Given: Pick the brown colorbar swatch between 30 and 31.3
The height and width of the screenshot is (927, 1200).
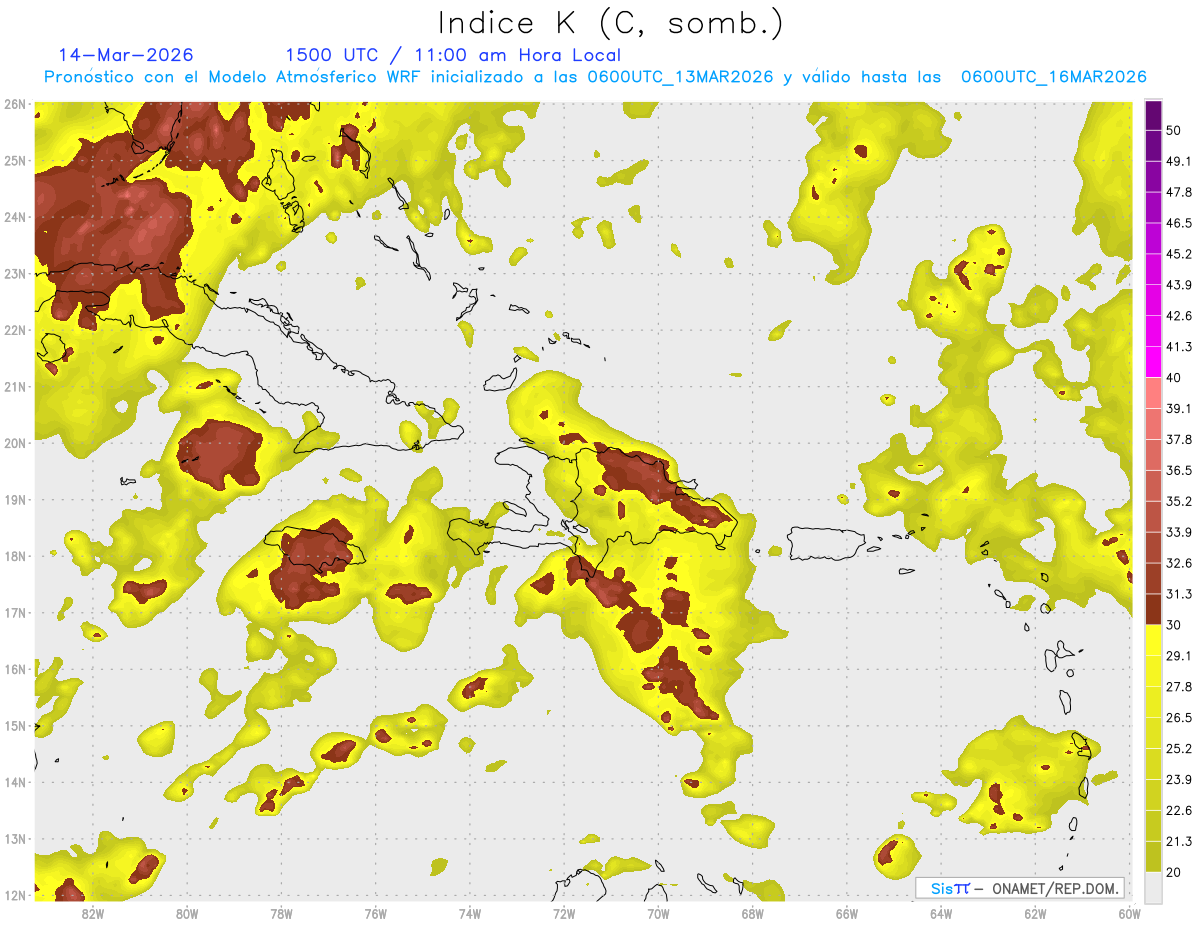Looking at the screenshot, I should (x=1153, y=609).
